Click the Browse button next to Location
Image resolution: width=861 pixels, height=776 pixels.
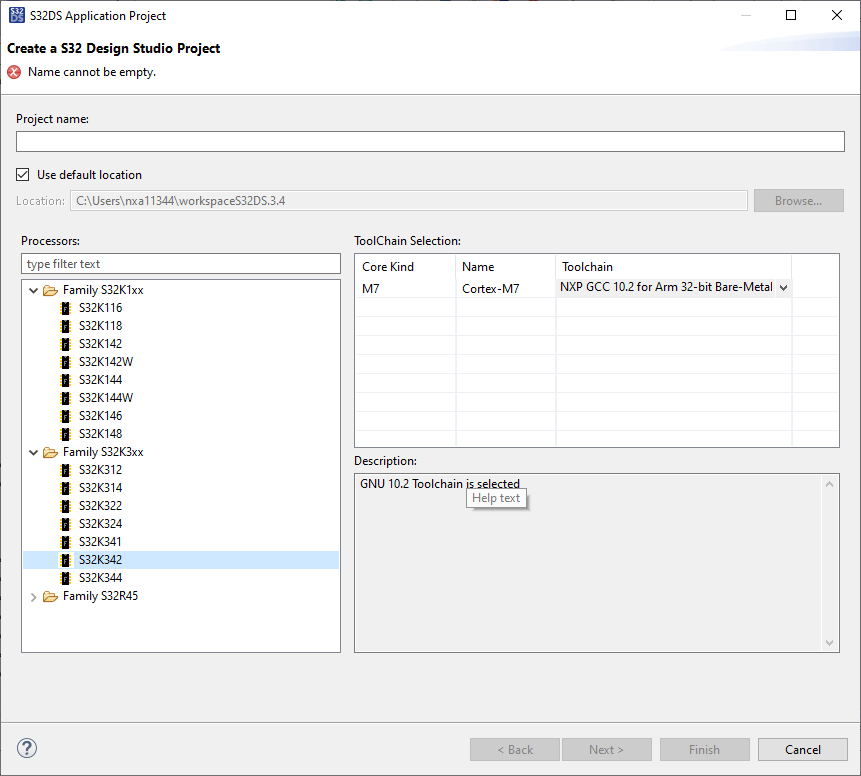pos(798,200)
